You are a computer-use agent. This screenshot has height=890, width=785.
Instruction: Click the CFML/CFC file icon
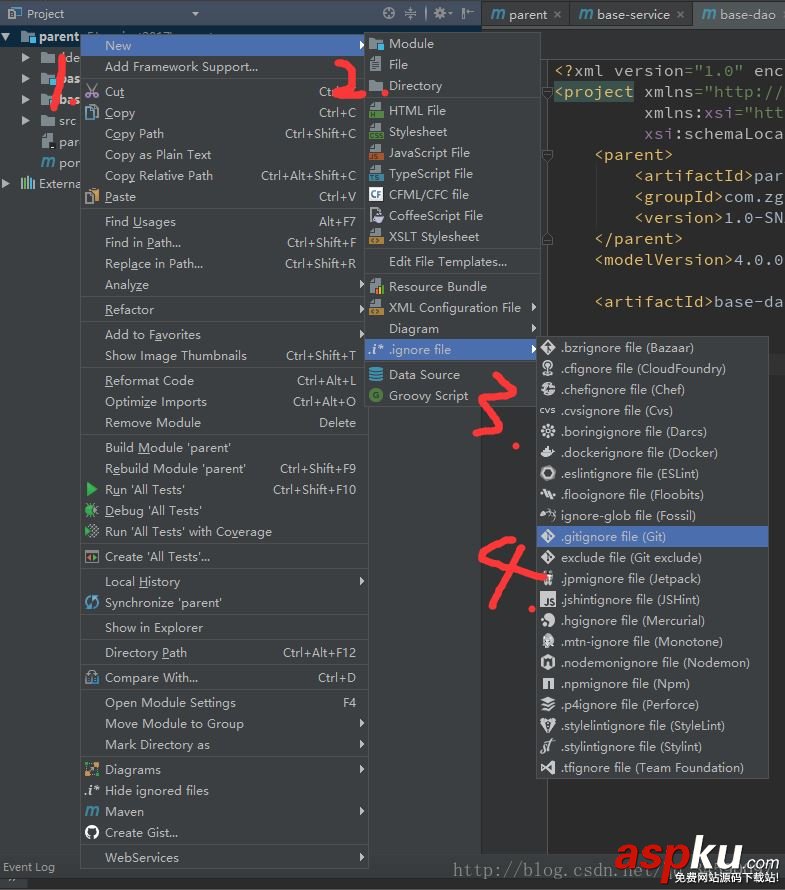pyautogui.click(x=376, y=195)
